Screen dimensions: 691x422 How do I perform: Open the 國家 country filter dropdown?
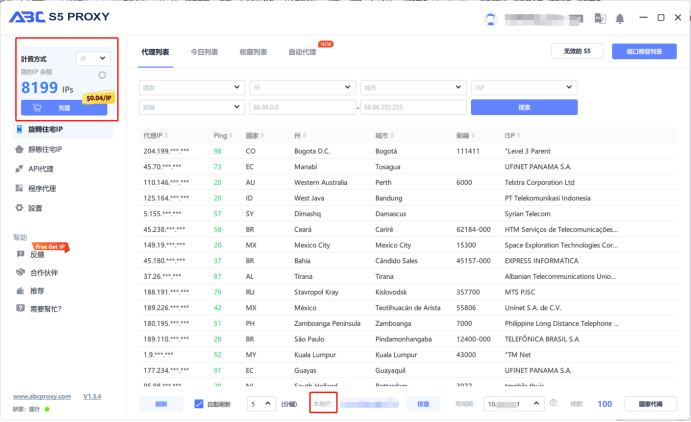(x=192, y=87)
